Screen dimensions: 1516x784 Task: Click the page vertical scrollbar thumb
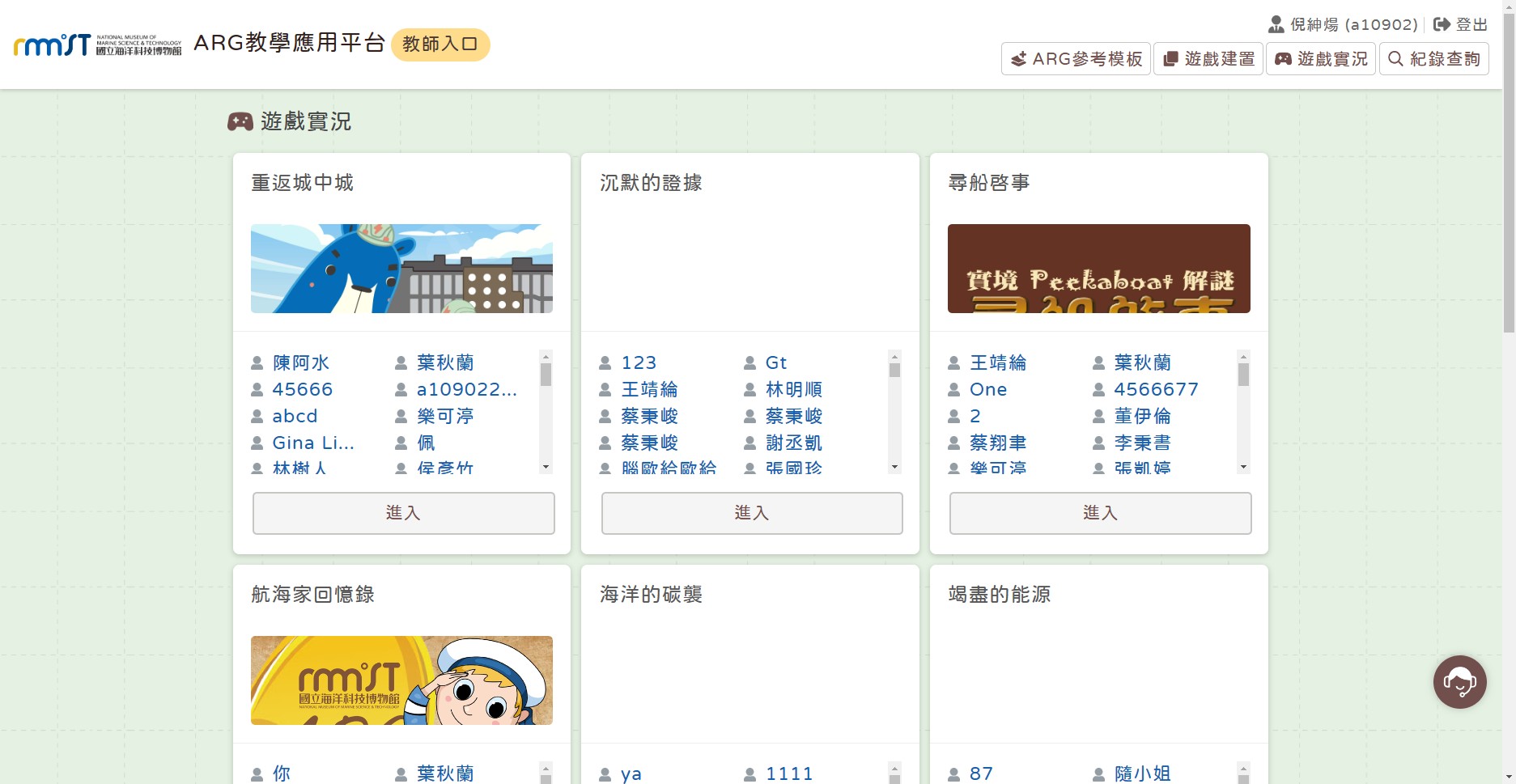[1509, 172]
